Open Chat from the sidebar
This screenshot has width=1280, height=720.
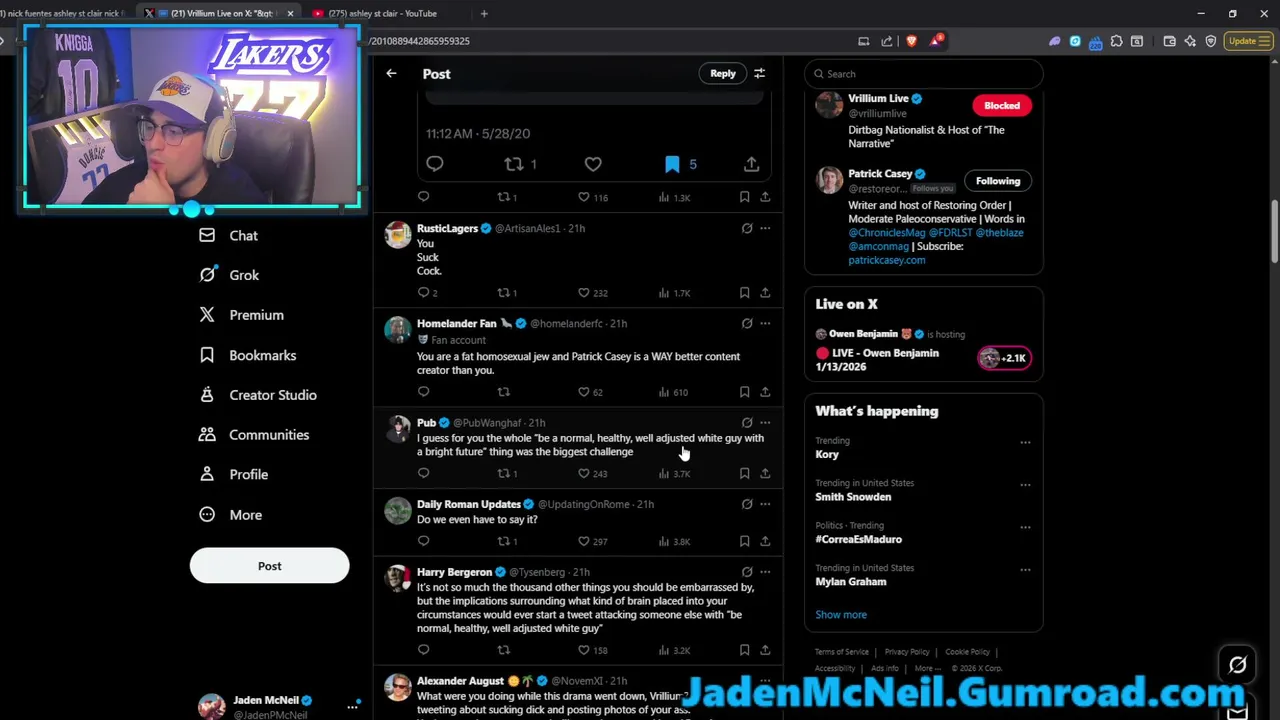[229, 236]
